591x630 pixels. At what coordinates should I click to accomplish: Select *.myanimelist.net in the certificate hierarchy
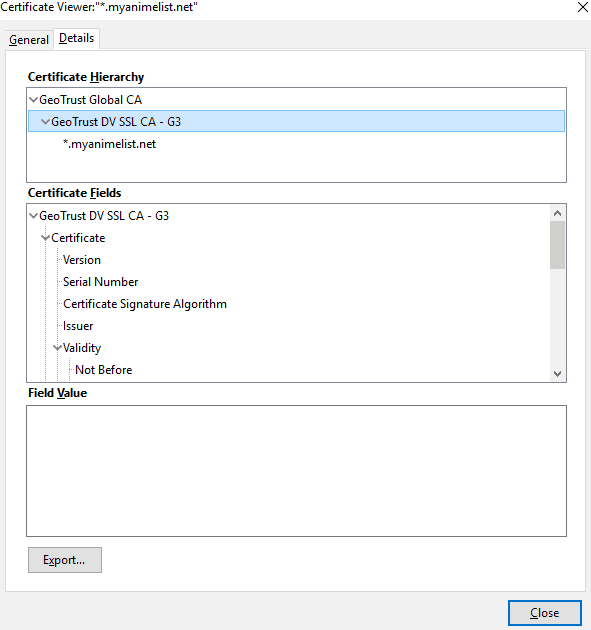109,144
